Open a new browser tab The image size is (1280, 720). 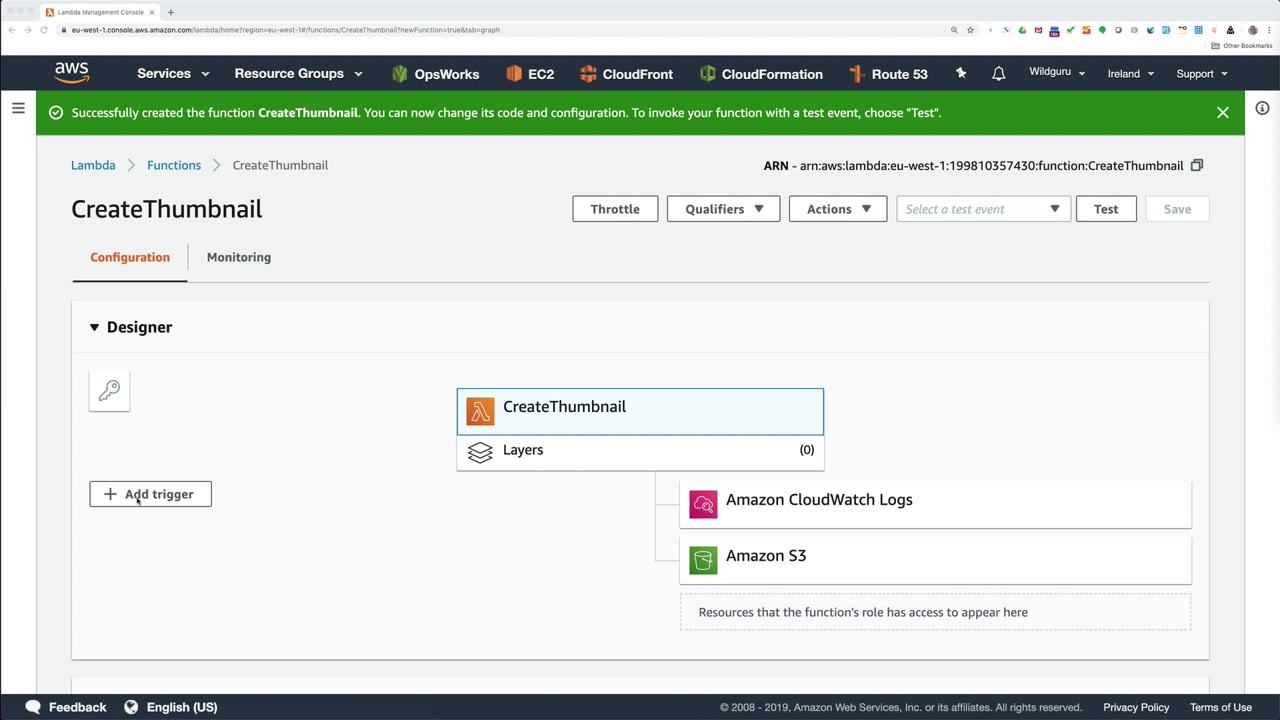[170, 12]
